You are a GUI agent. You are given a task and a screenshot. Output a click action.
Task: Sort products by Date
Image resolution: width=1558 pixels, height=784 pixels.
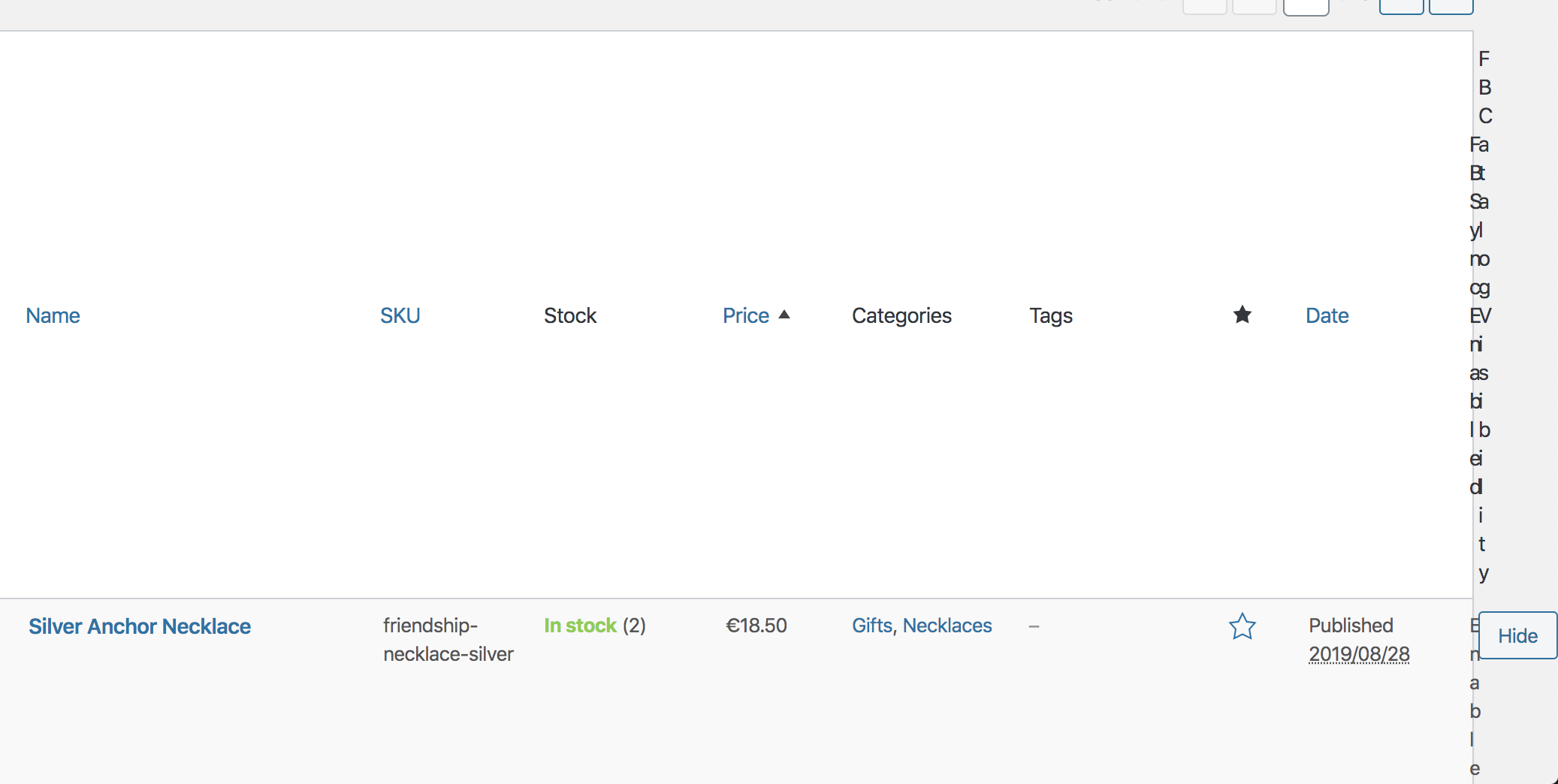(1327, 315)
